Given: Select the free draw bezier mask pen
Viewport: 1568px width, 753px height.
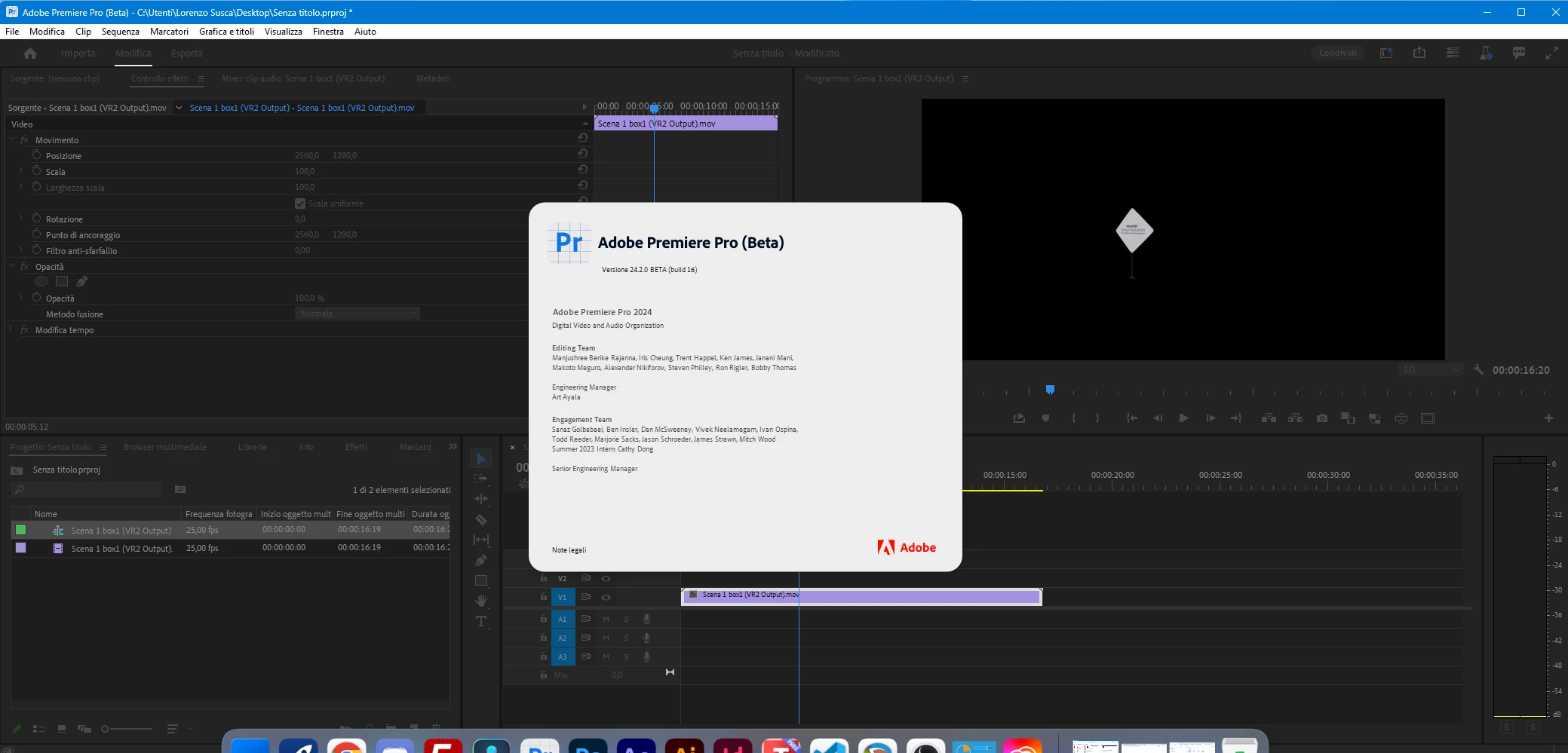Looking at the screenshot, I should (x=82, y=281).
